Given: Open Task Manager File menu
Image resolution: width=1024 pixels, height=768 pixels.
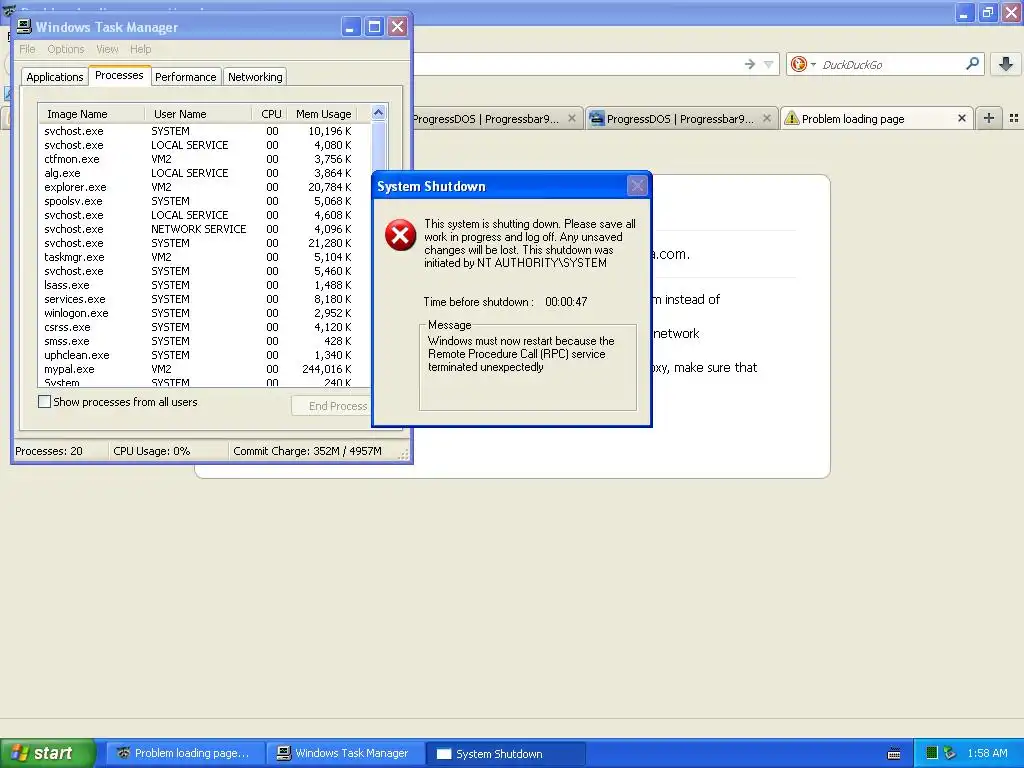Looking at the screenshot, I should [27, 49].
